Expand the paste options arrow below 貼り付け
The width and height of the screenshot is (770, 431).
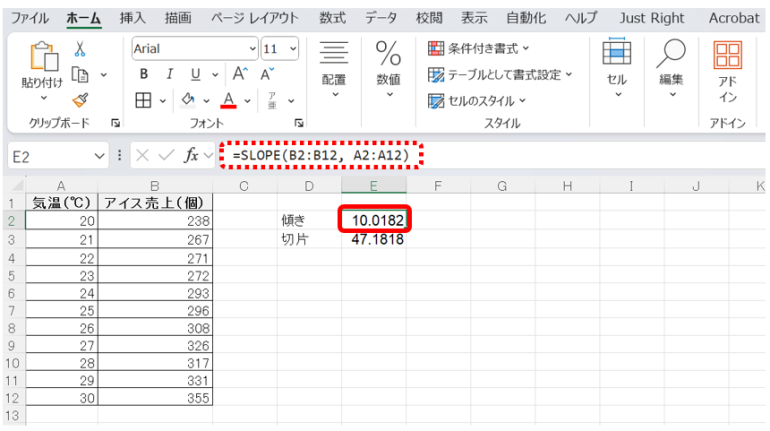44,98
